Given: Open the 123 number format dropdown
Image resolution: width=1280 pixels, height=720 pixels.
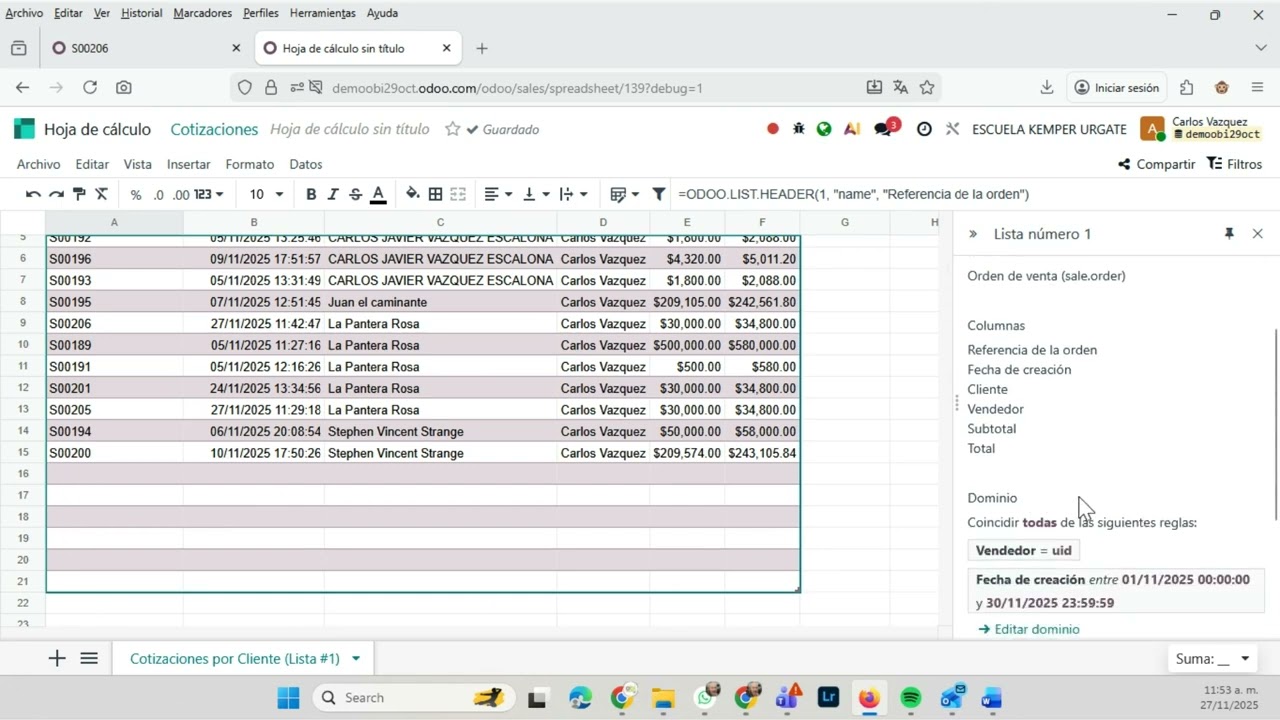Looking at the screenshot, I should [x=209, y=194].
